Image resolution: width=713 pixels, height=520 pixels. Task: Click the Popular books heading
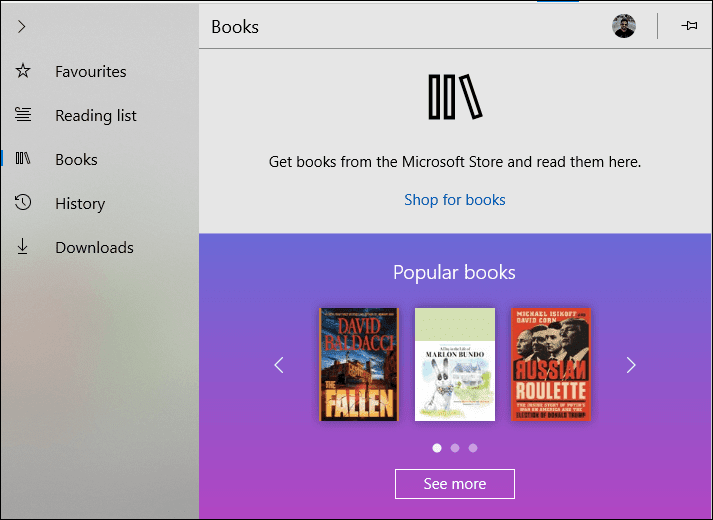[x=454, y=272]
